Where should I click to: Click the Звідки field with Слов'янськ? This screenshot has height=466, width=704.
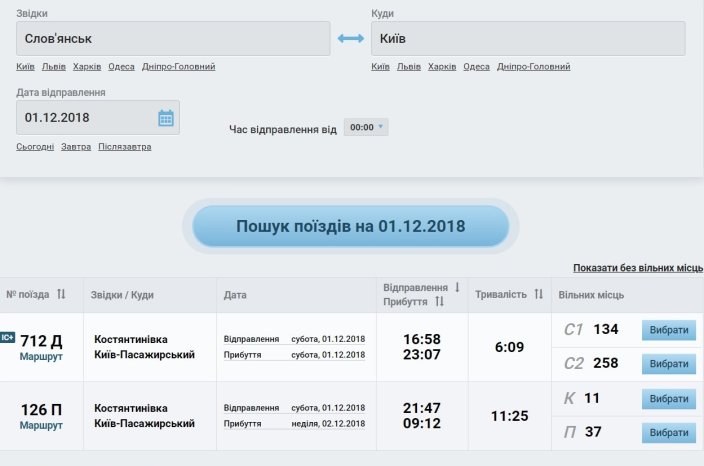(x=173, y=39)
